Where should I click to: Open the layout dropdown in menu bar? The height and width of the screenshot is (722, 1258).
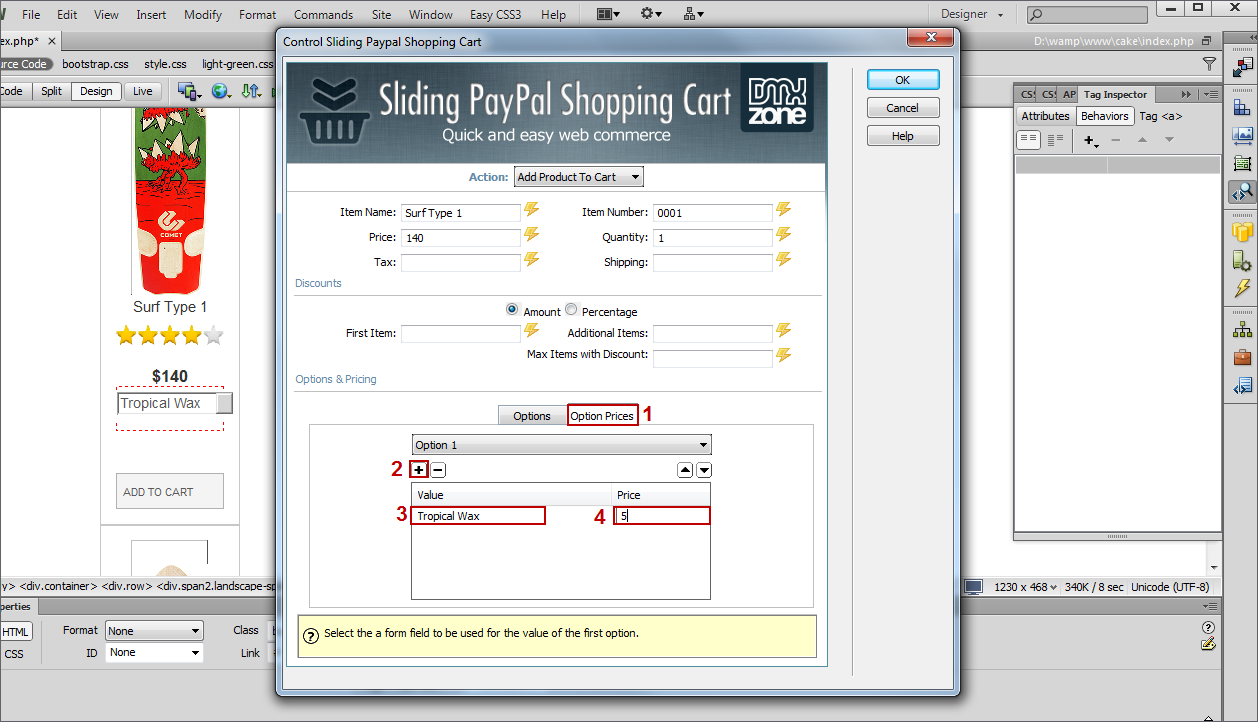[607, 14]
